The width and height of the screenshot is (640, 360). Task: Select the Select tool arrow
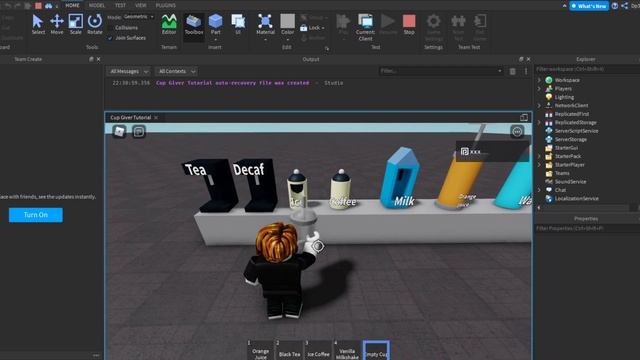pyautogui.click(x=38, y=22)
